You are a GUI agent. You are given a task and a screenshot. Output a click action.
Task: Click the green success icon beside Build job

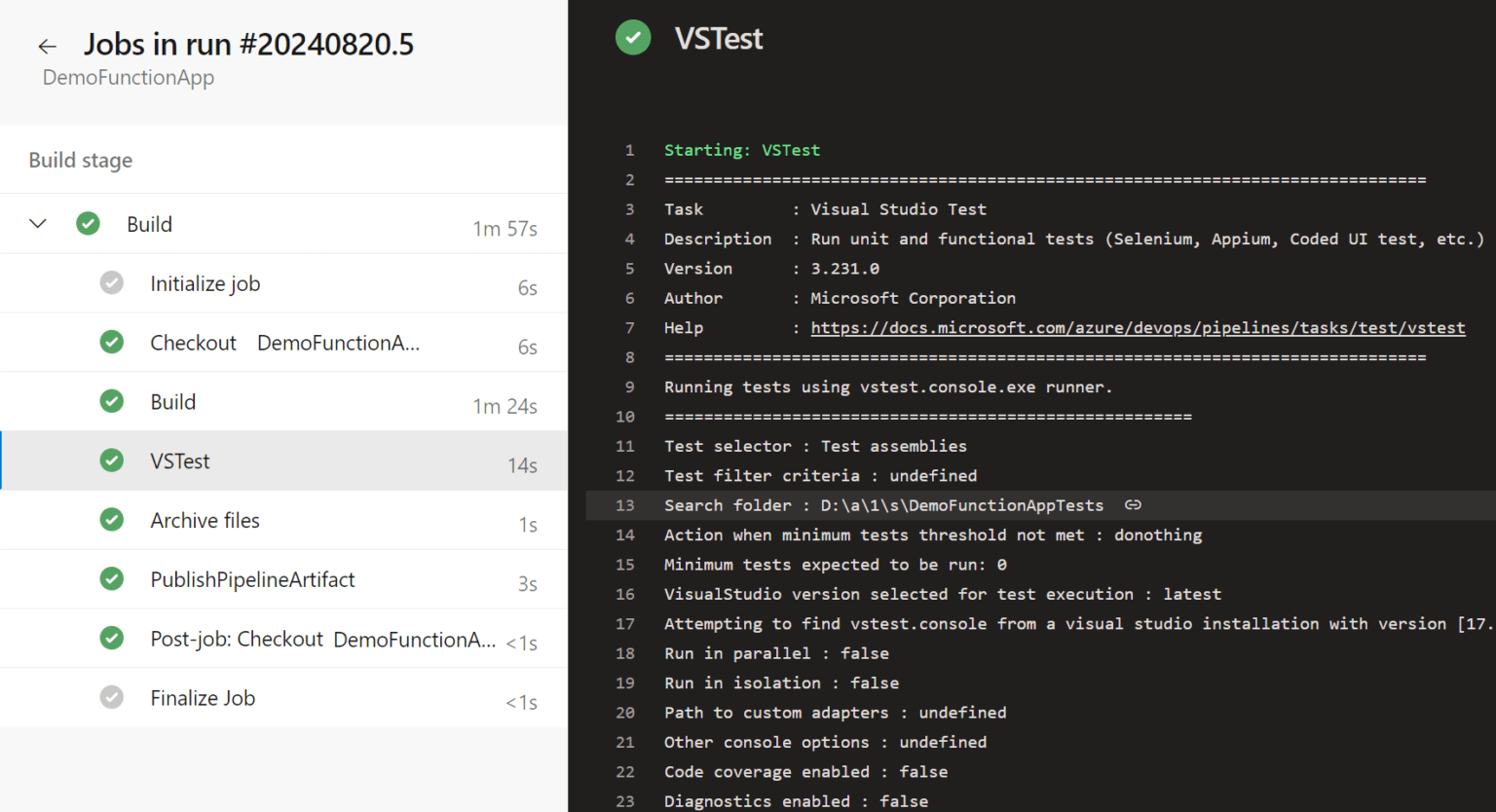click(x=88, y=224)
